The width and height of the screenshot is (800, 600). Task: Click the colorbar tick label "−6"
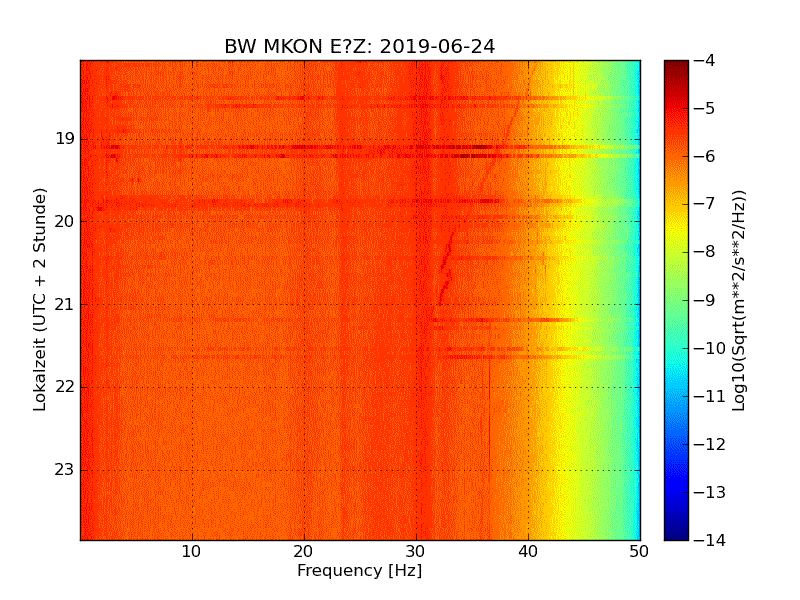click(705, 157)
